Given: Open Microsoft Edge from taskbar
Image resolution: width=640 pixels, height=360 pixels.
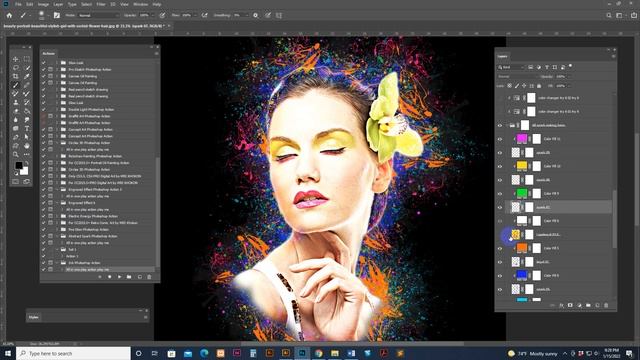Looking at the screenshot, I should click(x=204, y=353).
